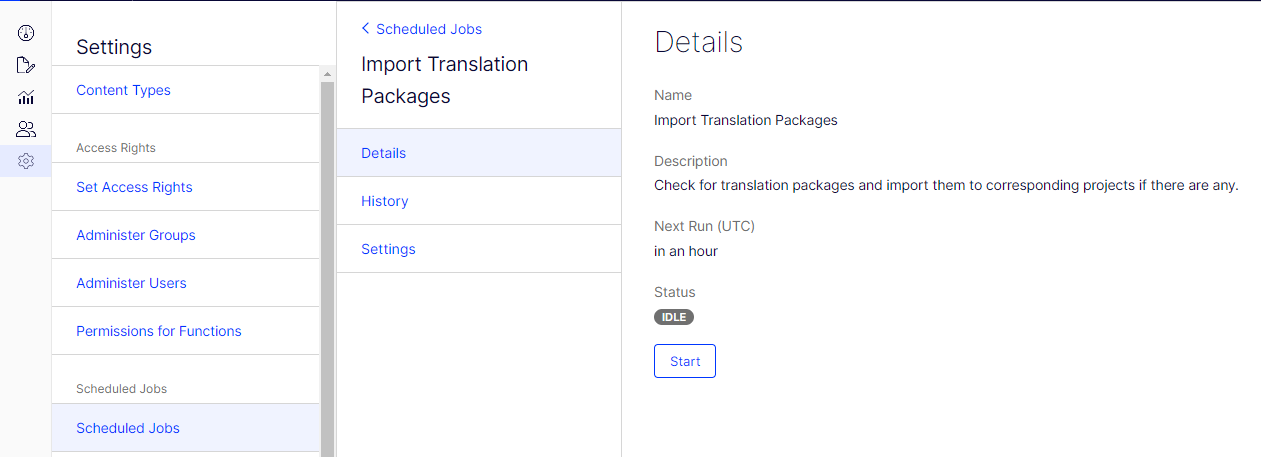Click the settings gear icon
The image size is (1261, 457).
(x=26, y=161)
